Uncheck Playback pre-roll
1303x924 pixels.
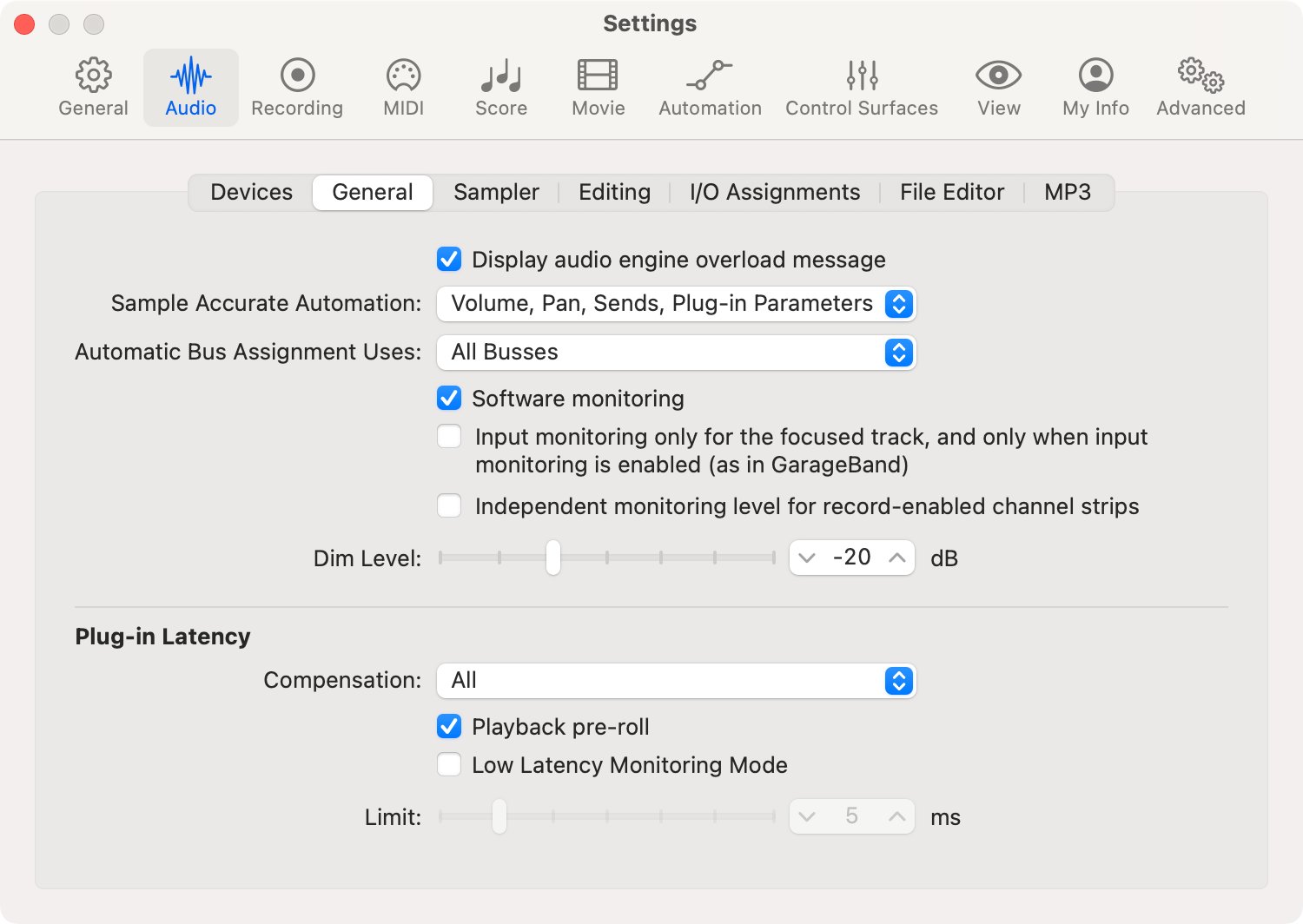(x=449, y=726)
